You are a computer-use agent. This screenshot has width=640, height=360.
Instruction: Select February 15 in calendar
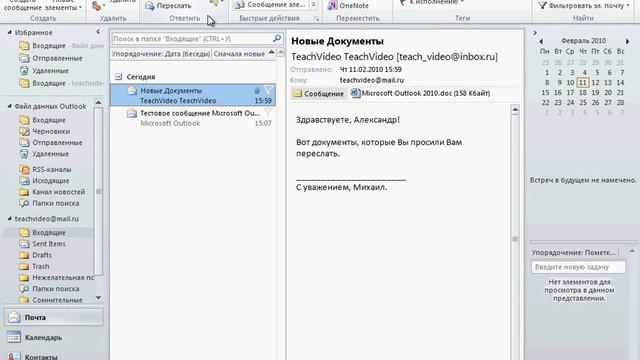pos(545,93)
